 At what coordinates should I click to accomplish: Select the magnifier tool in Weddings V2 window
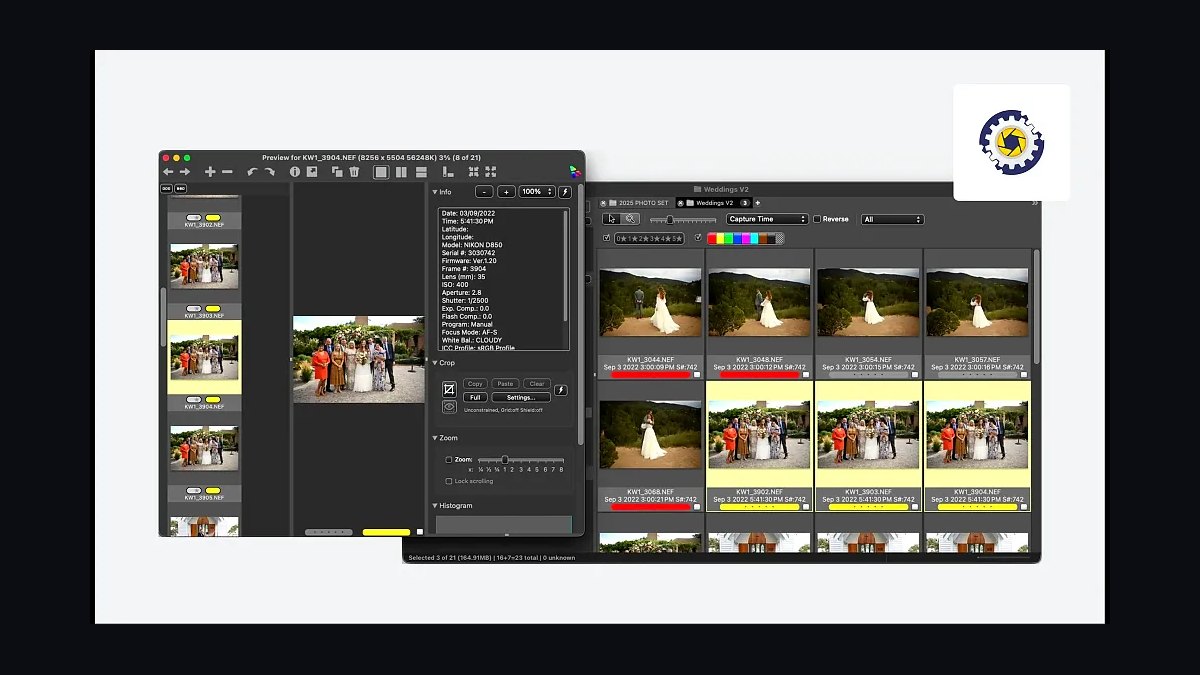631,219
